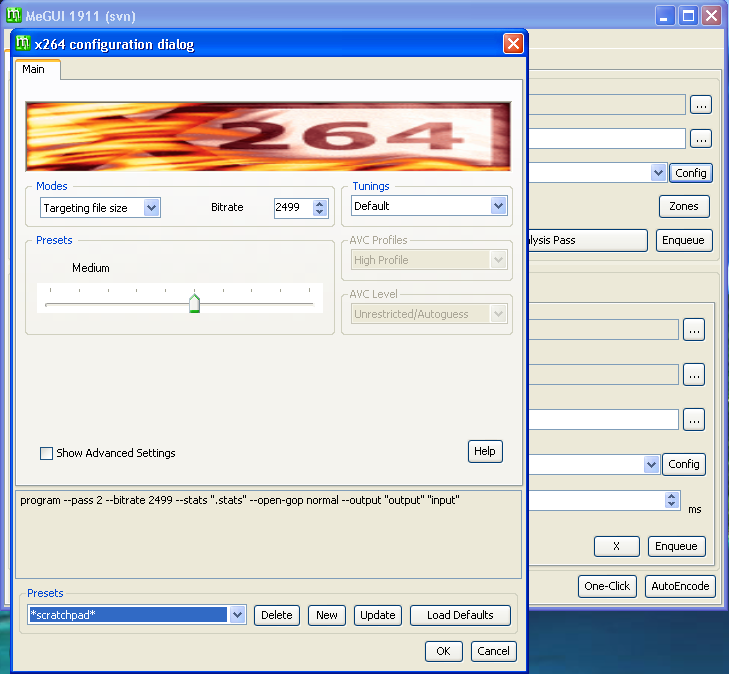Click lower Enqueue button next to X
Screen dimensions: 729x674
click(676, 546)
